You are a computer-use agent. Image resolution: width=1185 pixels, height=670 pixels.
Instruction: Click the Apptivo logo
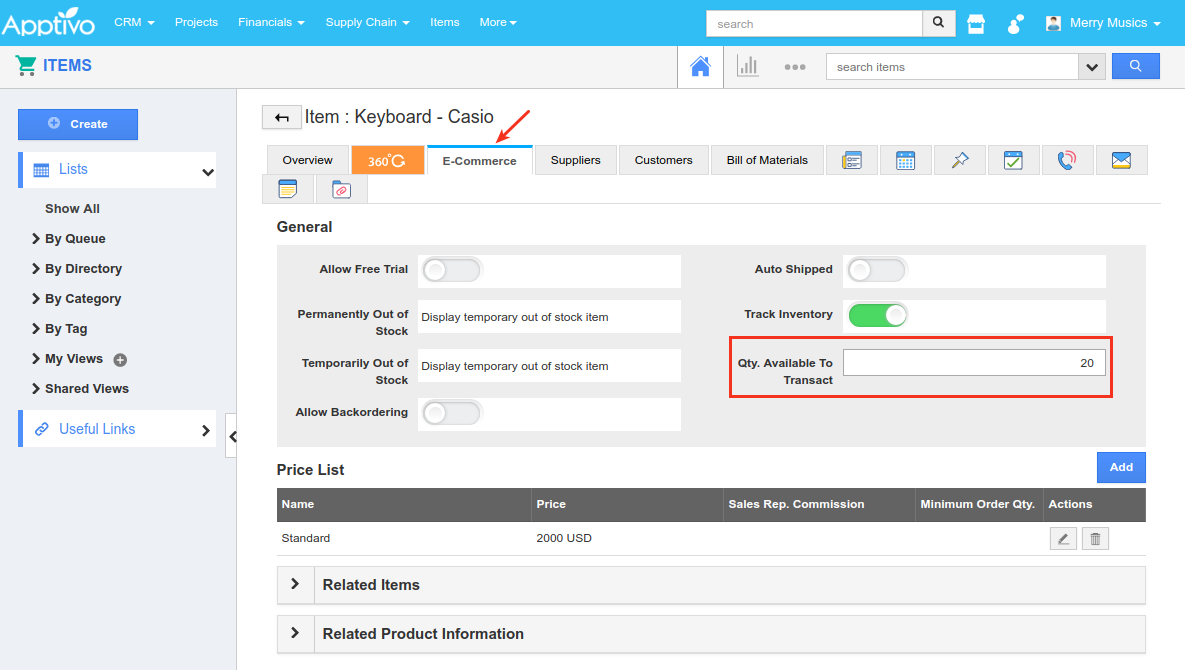point(48,23)
